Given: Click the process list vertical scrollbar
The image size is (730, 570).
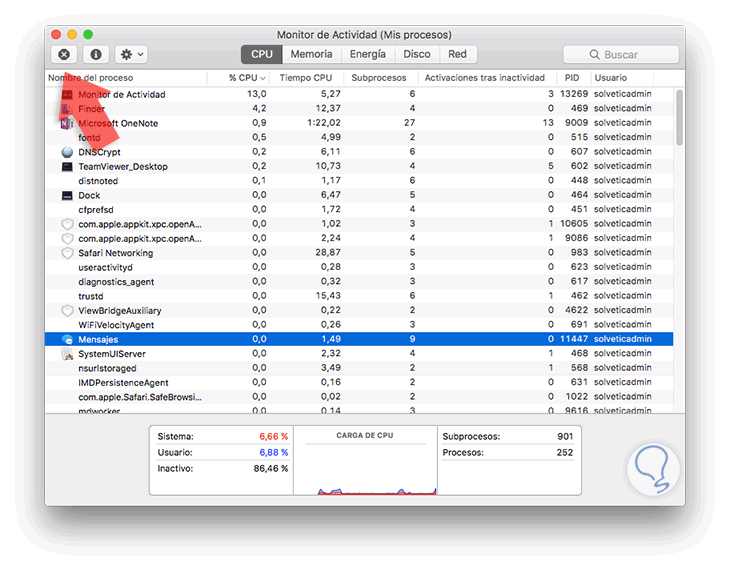Looking at the screenshot, I should pos(679,117).
